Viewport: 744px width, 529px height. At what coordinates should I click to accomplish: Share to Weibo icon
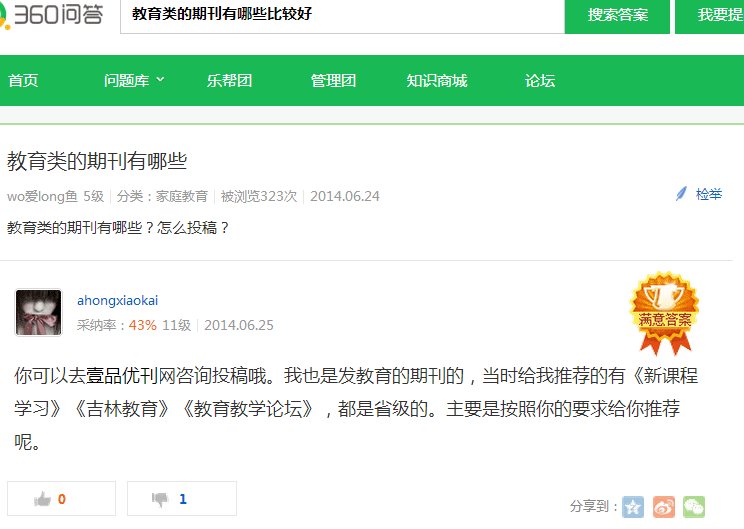click(664, 507)
